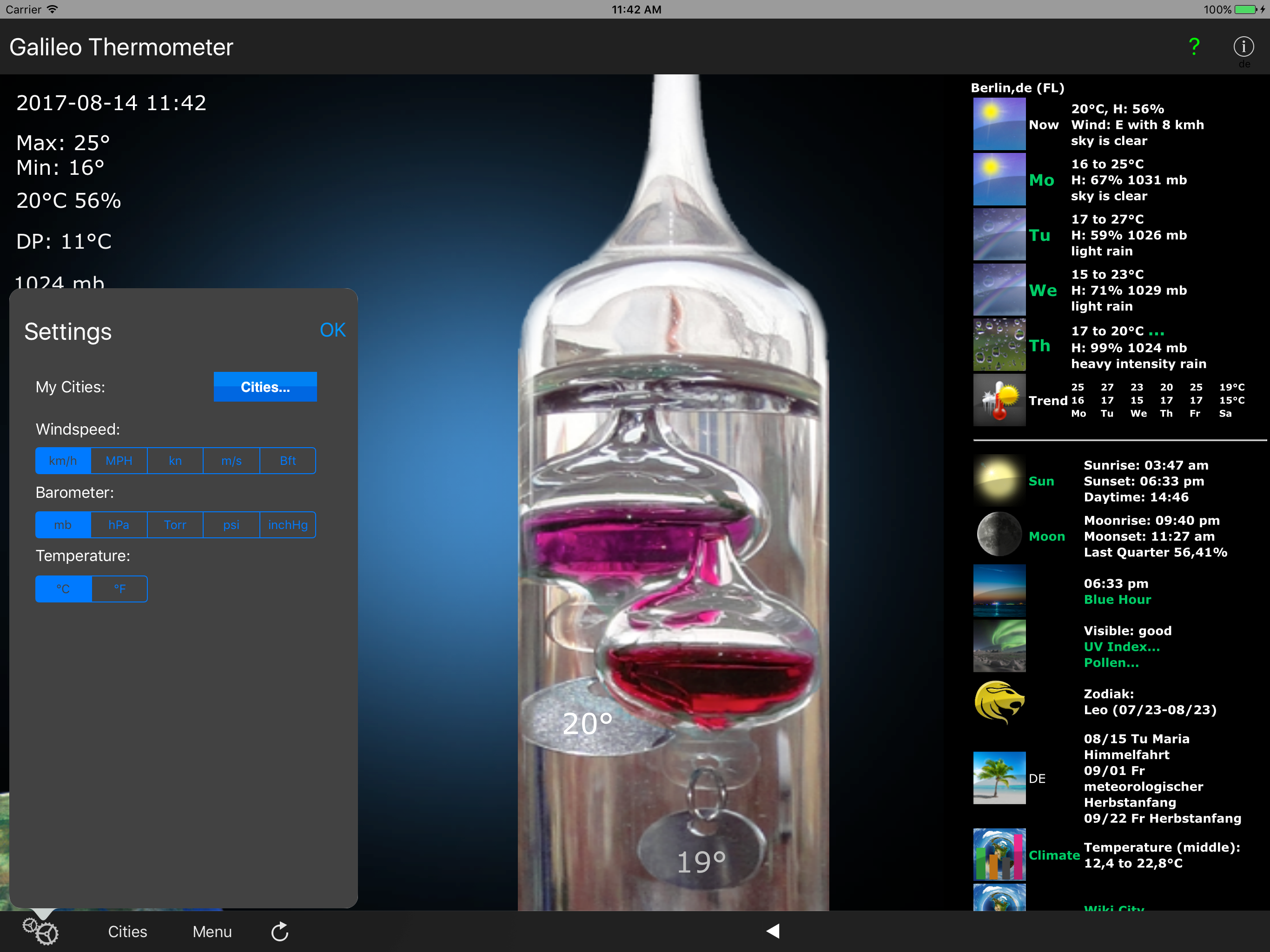Tap the green question mark help icon
1270x952 pixels.
tap(1194, 46)
